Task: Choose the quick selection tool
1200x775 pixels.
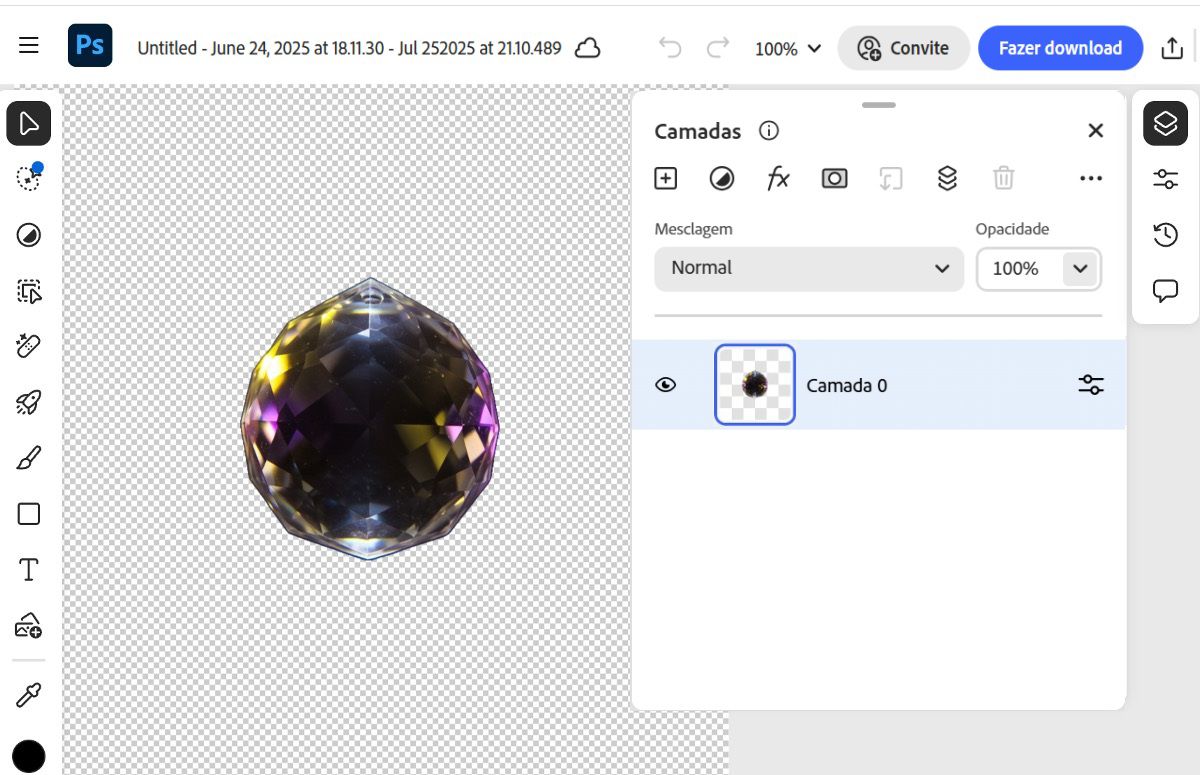Action: (x=29, y=178)
